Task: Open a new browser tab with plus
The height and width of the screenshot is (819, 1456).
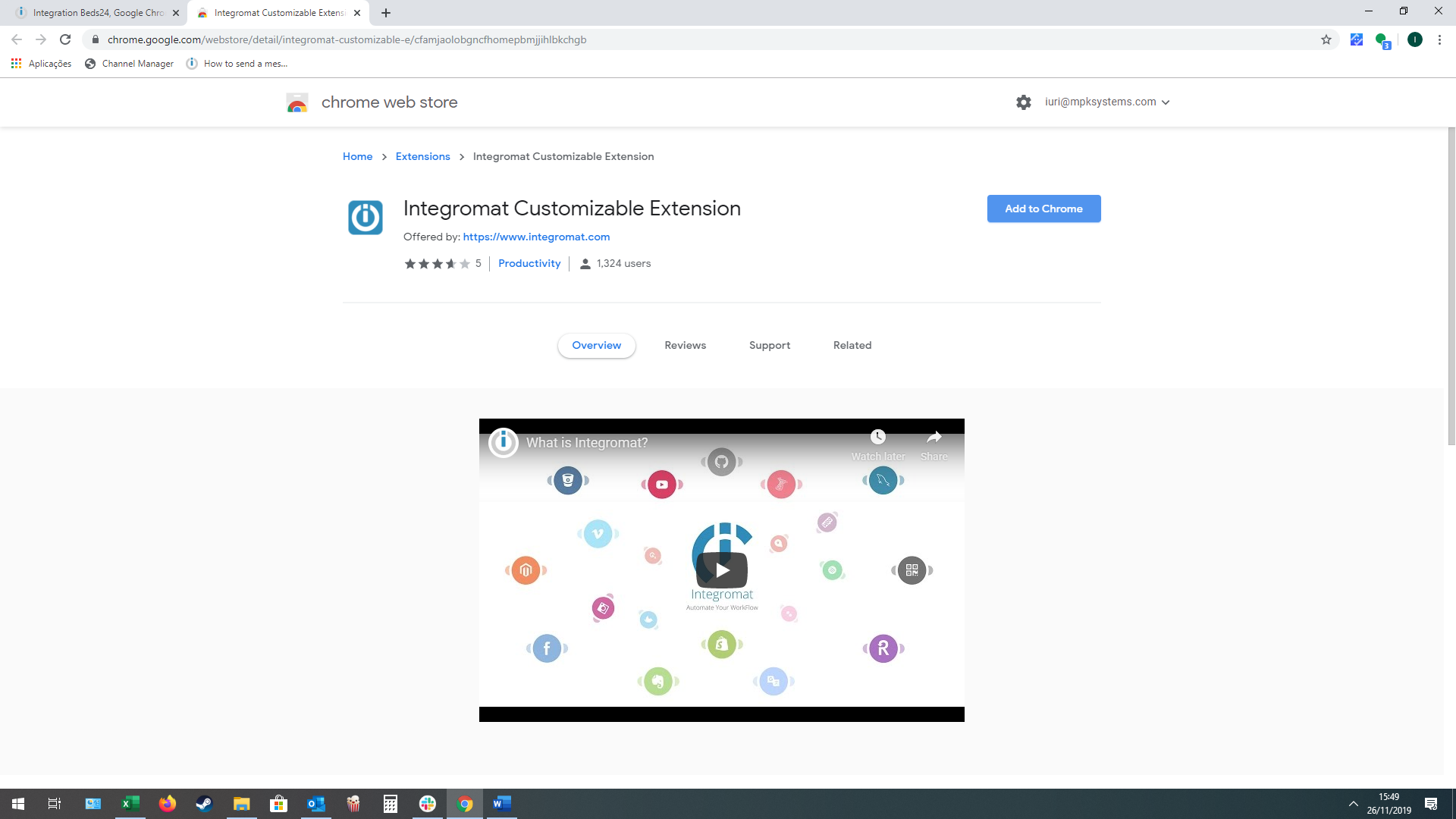Action: coord(386,13)
